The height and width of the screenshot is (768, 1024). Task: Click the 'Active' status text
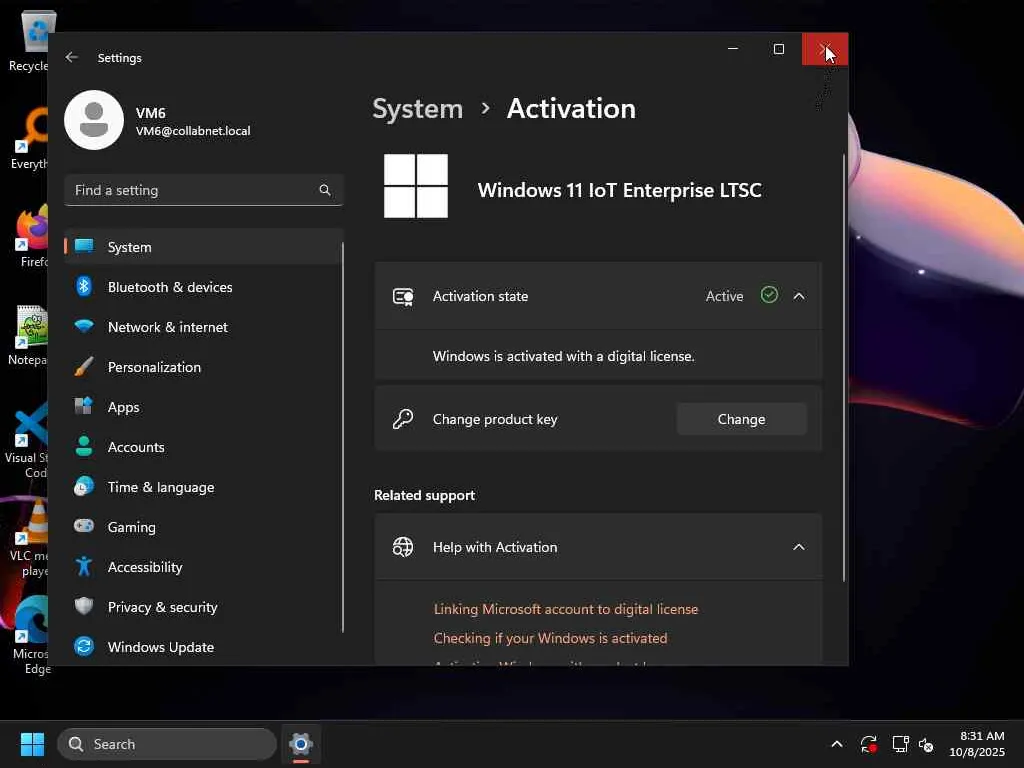click(x=724, y=296)
